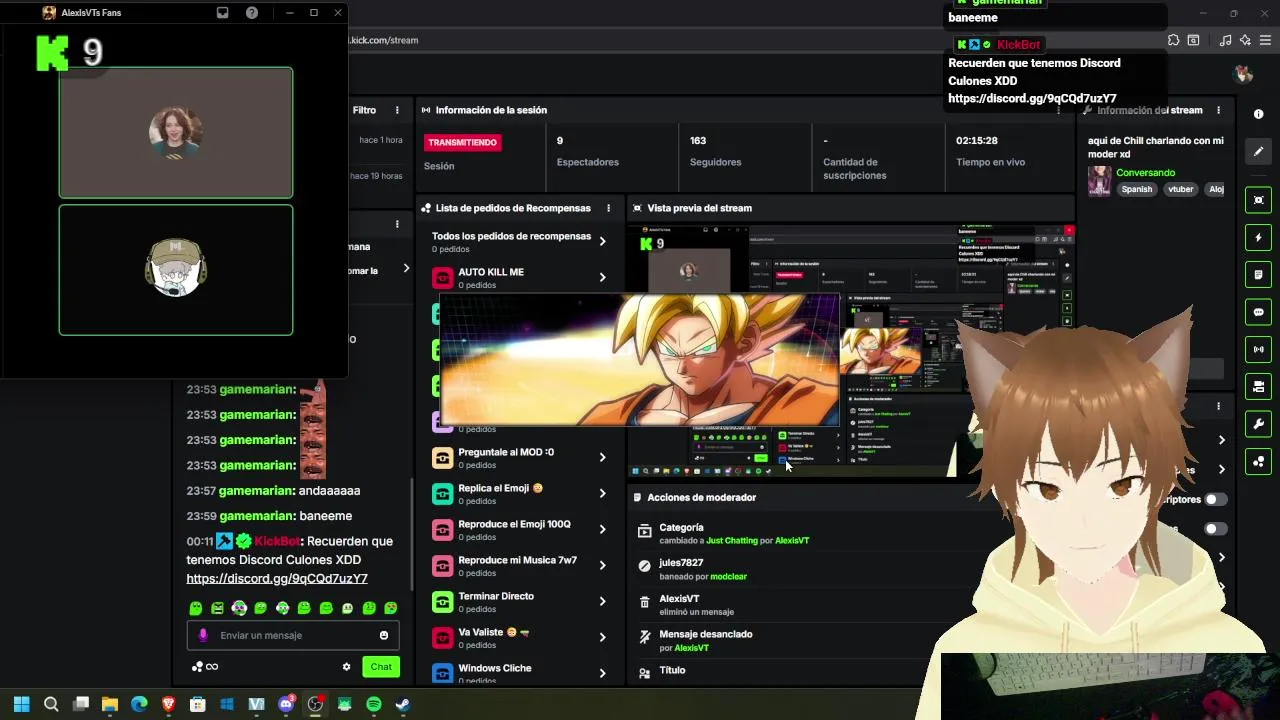The image size is (1280, 720).
Task: Open Steam from taskbar
Action: [x=403, y=704]
